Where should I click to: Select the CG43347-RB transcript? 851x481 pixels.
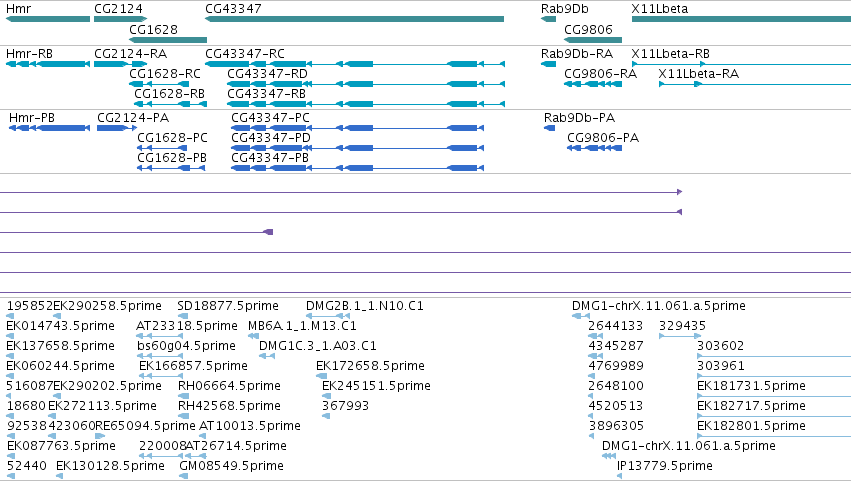point(366,104)
